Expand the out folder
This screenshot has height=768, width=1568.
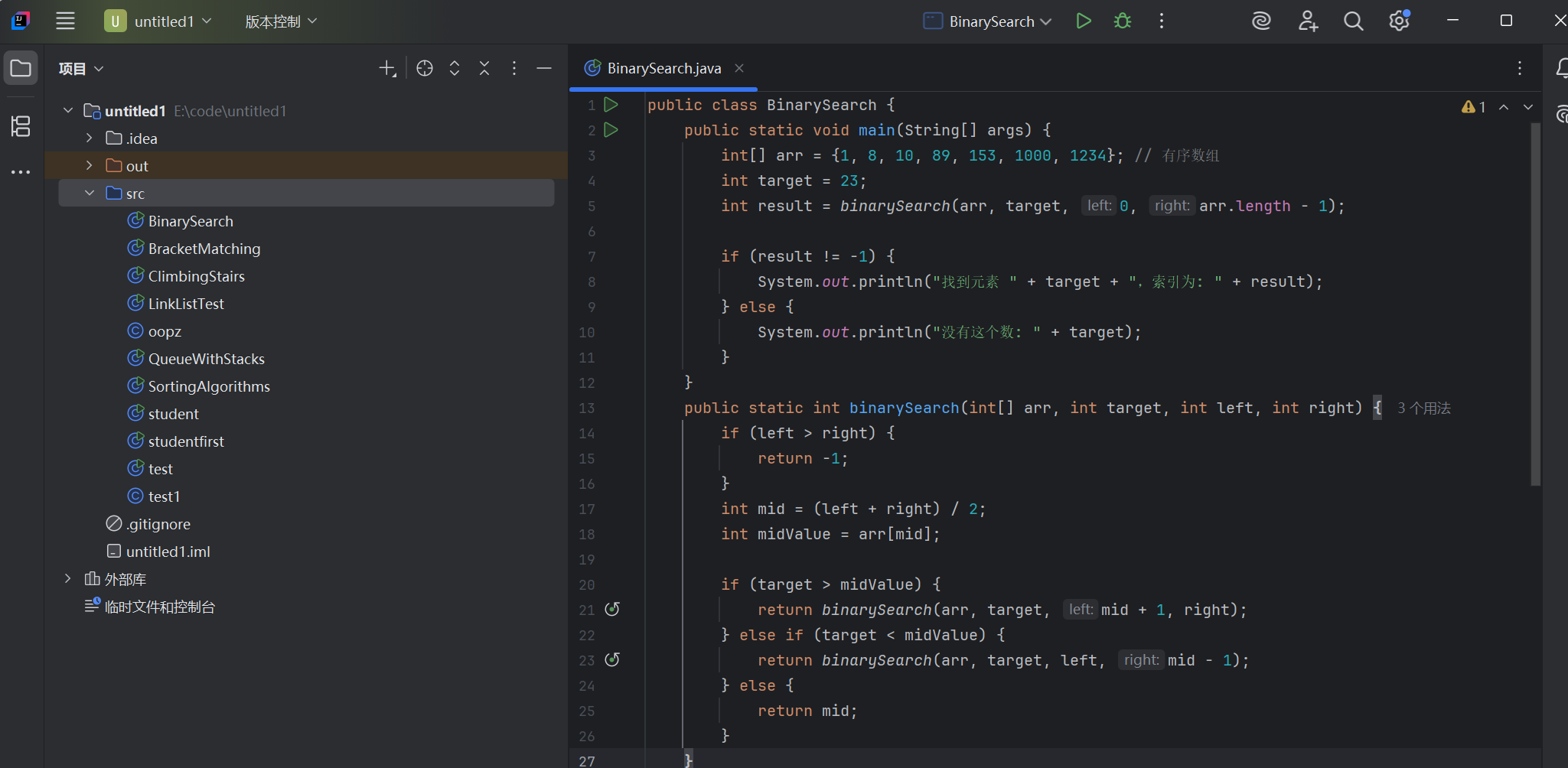click(90, 166)
